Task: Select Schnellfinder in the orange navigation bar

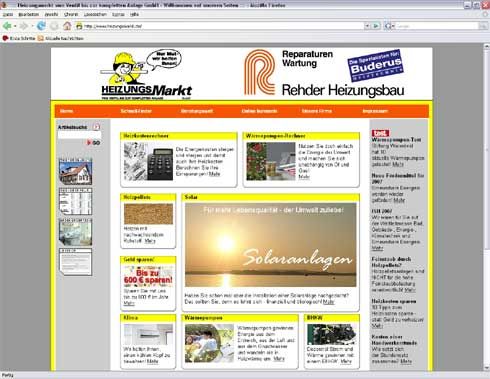Action: [x=136, y=111]
